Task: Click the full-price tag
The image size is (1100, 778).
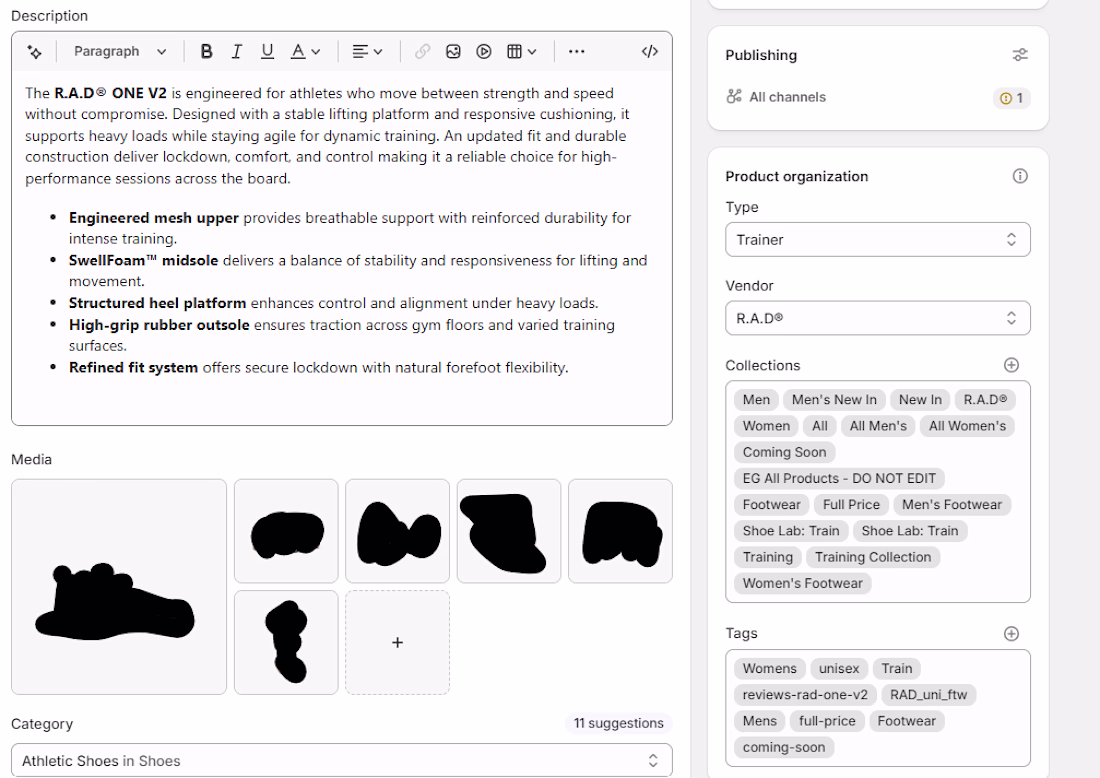Action: pyautogui.click(x=827, y=721)
